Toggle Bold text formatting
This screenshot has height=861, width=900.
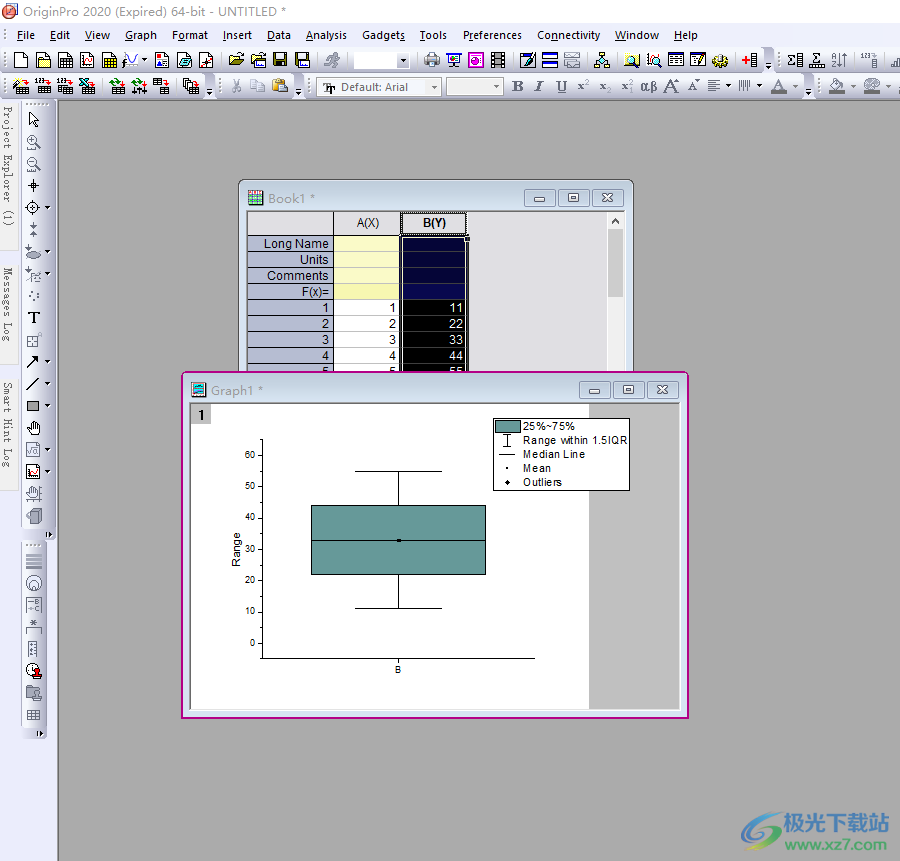click(517, 87)
